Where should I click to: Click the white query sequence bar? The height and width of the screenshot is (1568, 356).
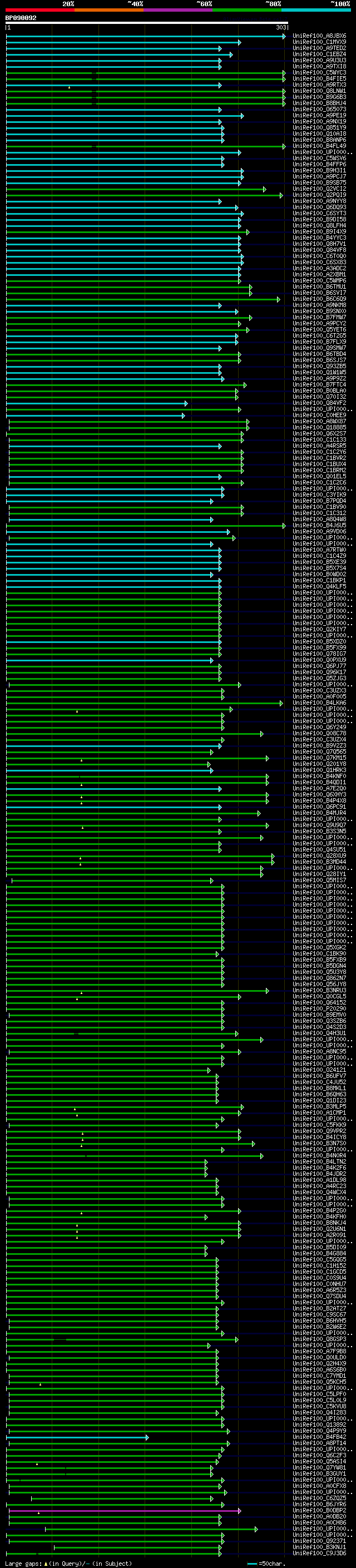click(147, 23)
